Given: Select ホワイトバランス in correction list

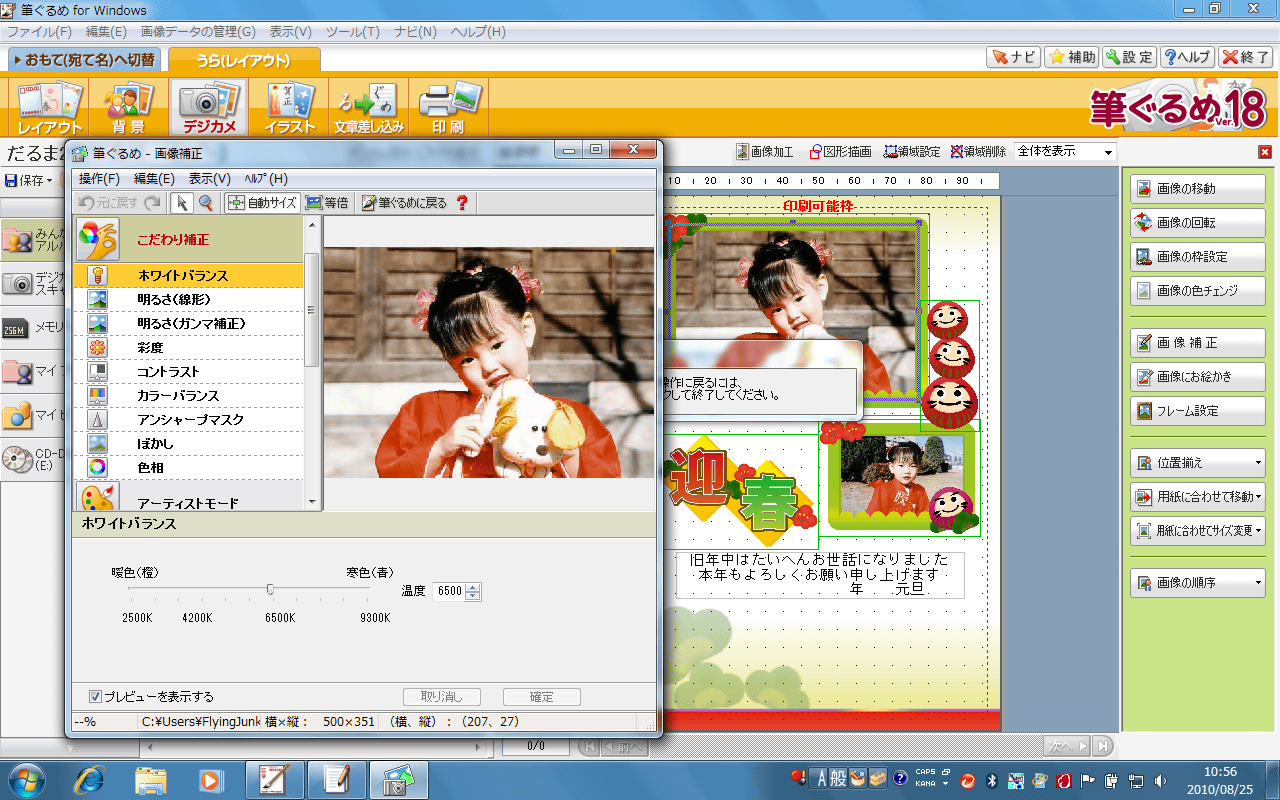Looking at the screenshot, I should pos(188,276).
